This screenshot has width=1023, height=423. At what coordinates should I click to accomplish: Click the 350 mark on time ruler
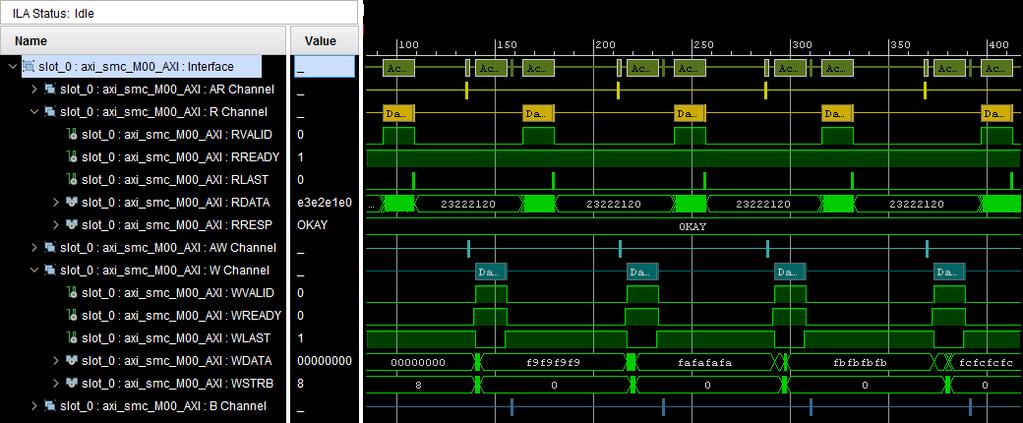[x=900, y=45]
